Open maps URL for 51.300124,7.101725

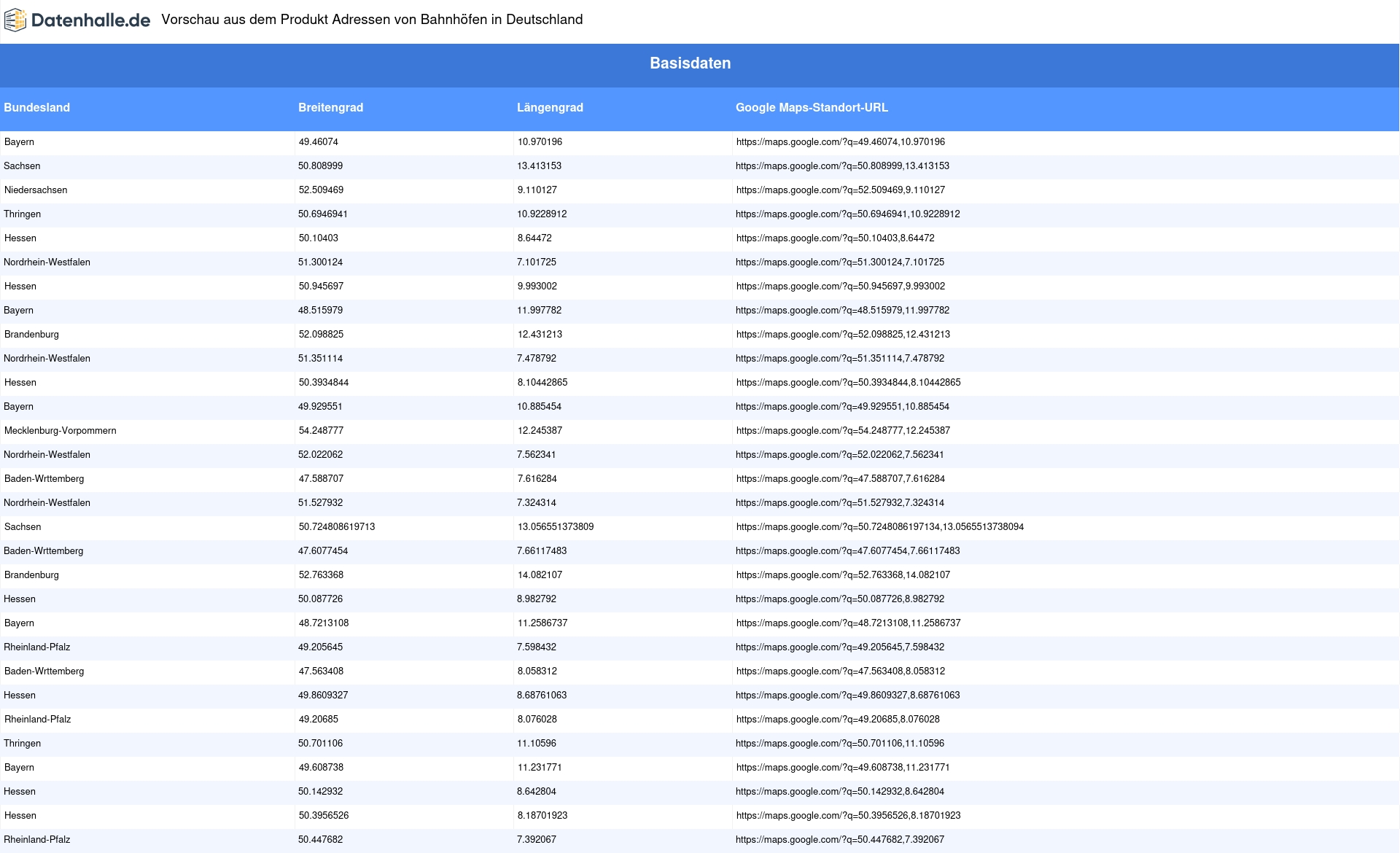click(840, 262)
